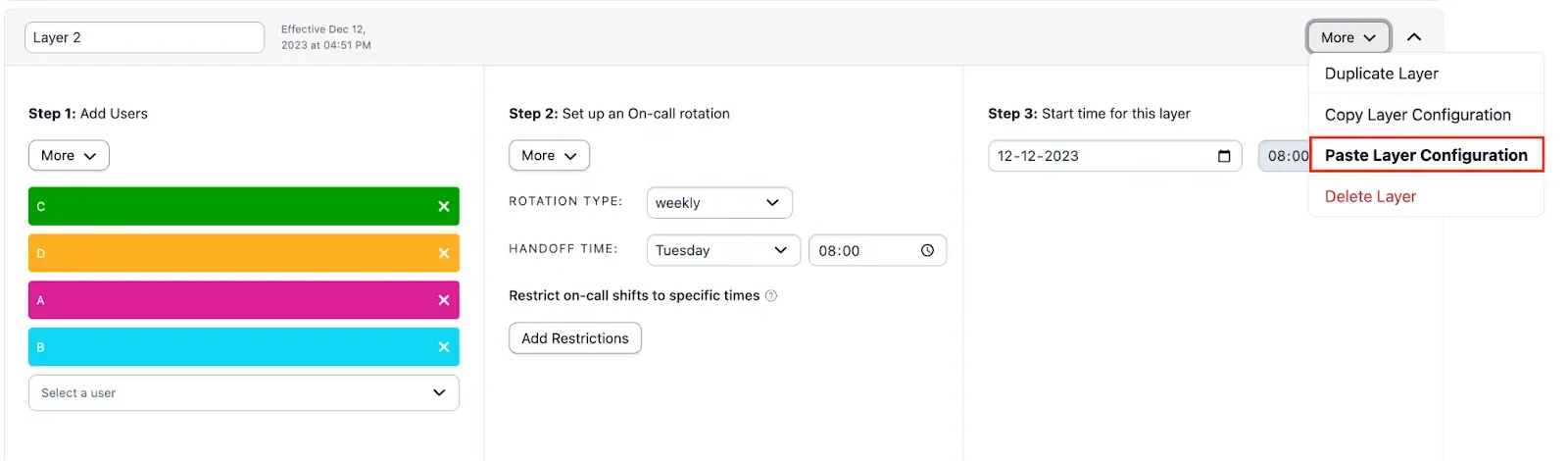Image resolution: width=1568 pixels, height=461 pixels.
Task: Open the More menu under Step 2
Action: [x=549, y=156]
